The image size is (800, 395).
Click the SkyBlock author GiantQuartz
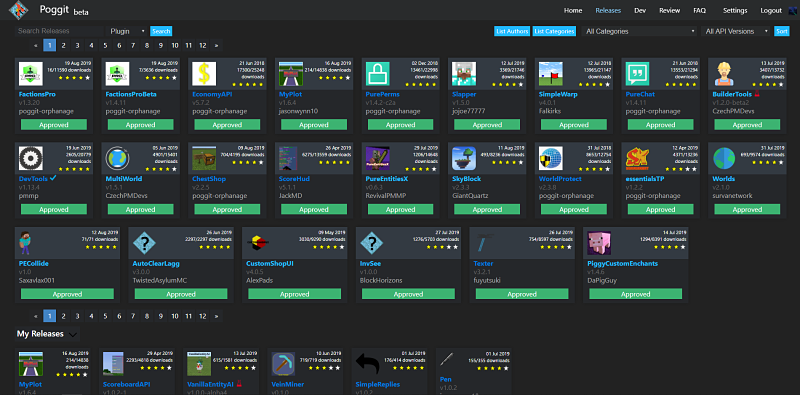click(x=471, y=196)
